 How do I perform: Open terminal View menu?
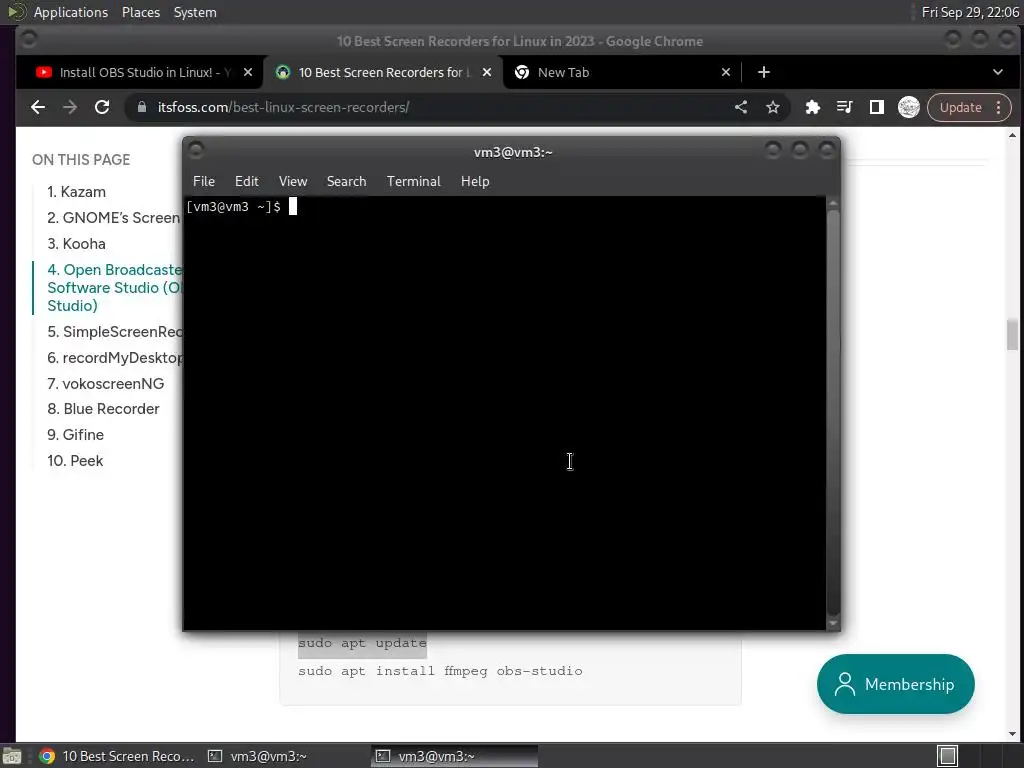(x=293, y=182)
